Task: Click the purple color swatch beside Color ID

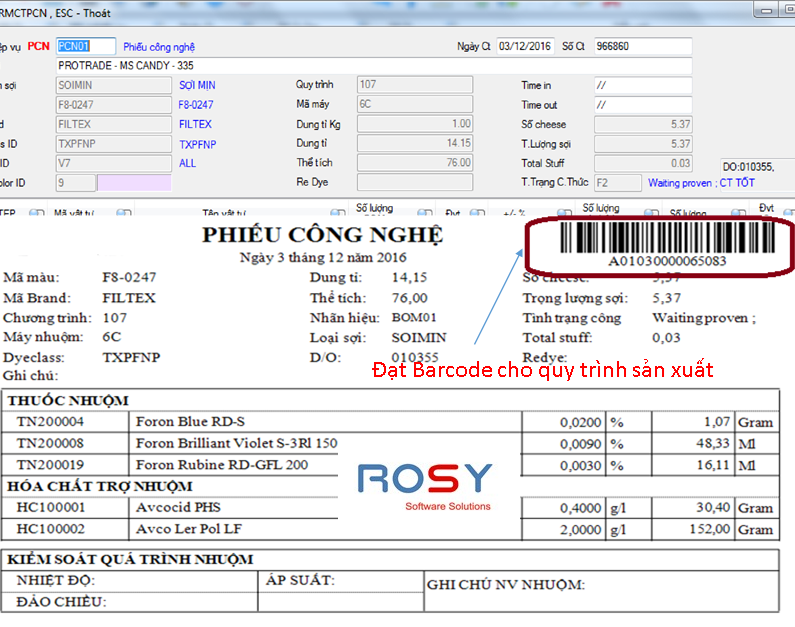Action: [x=134, y=183]
